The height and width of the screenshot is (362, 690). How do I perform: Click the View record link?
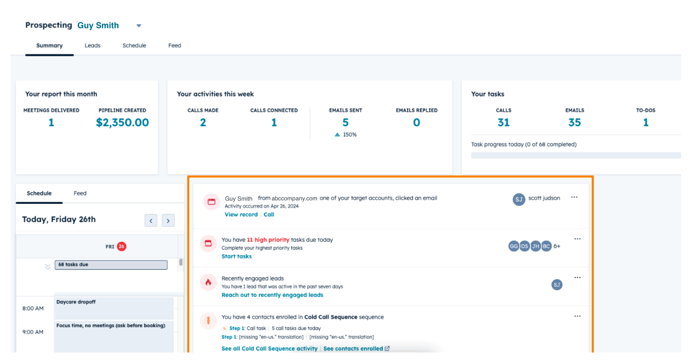coord(241,215)
